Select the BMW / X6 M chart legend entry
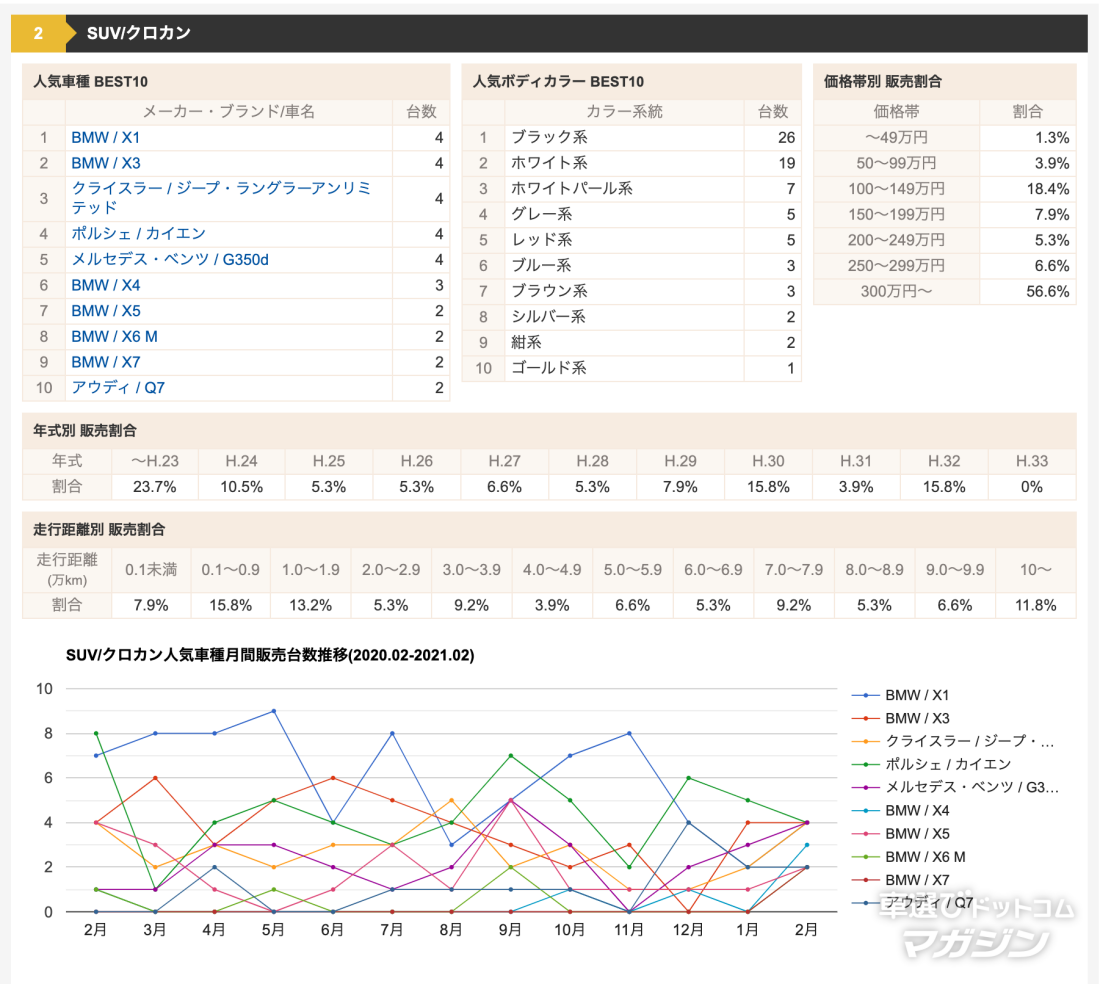The image size is (1100, 984). point(908,857)
